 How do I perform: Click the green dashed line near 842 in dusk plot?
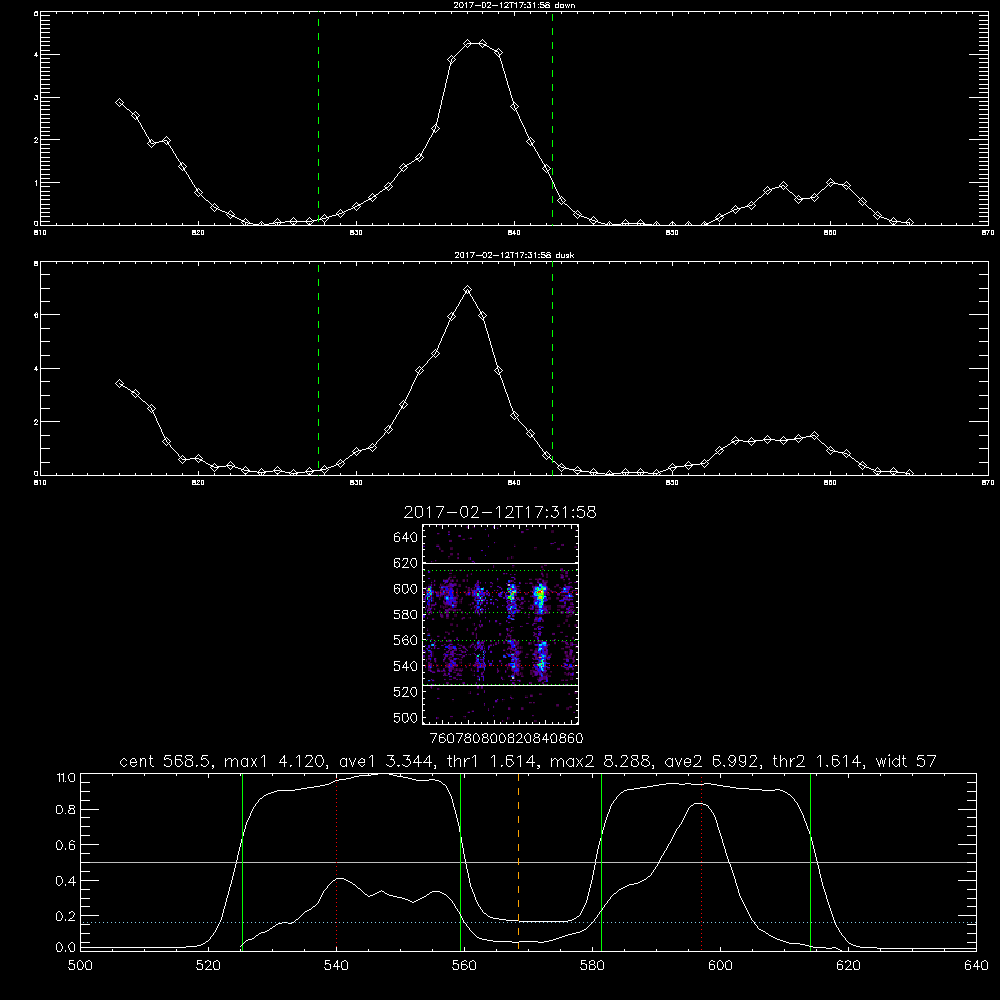coord(552,368)
